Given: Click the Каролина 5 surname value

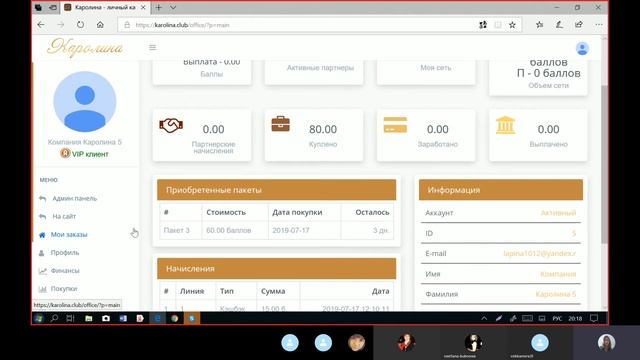Looking at the screenshot, I should click(x=556, y=294).
